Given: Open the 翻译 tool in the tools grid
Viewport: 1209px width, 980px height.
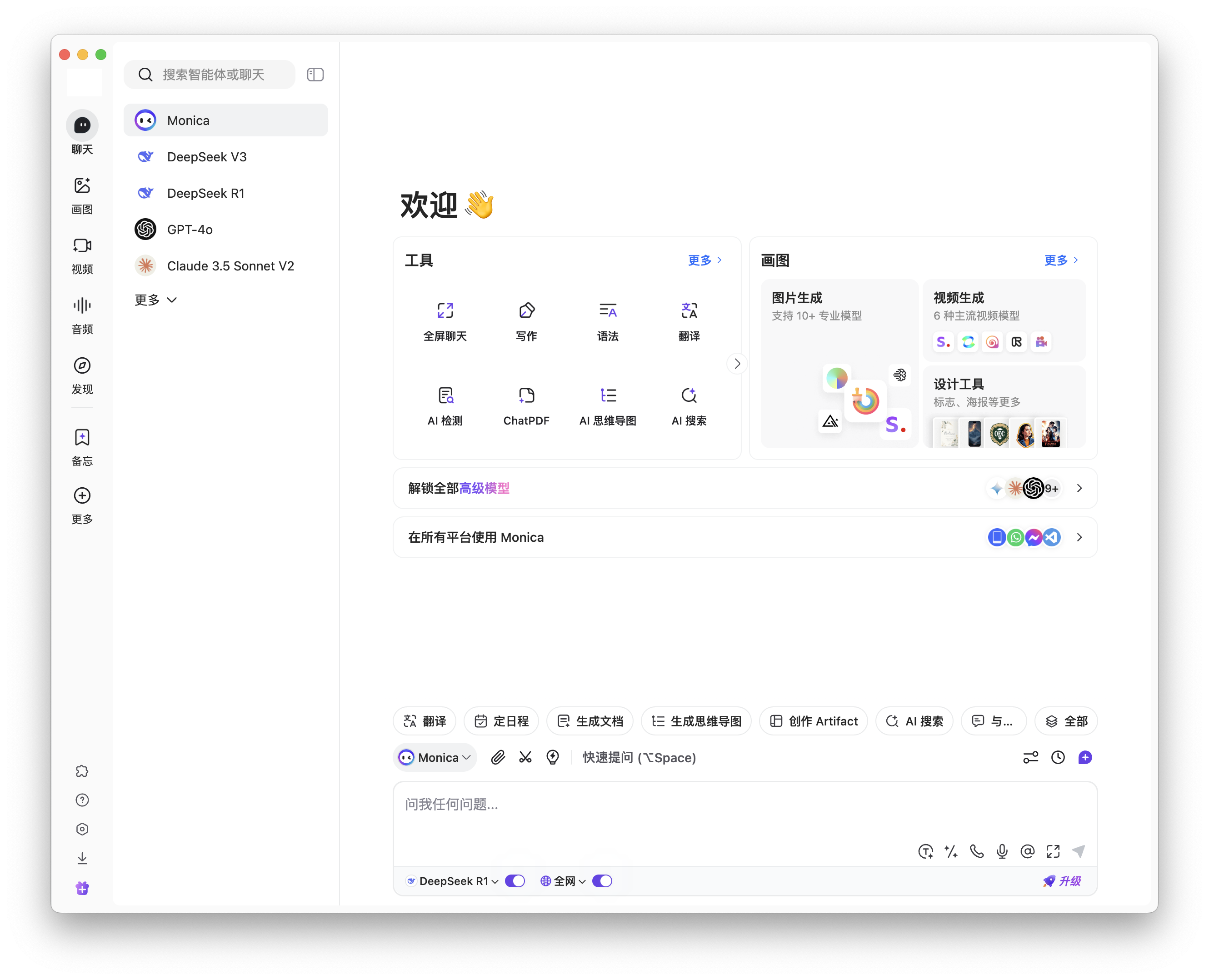Looking at the screenshot, I should point(689,322).
